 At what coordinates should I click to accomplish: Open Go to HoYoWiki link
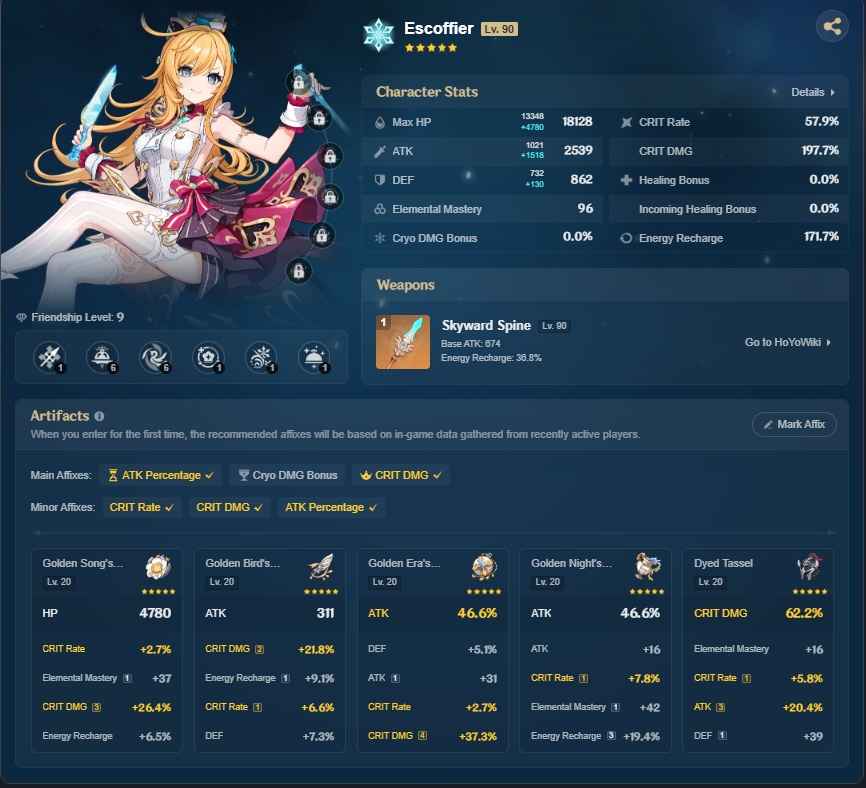[x=788, y=342]
